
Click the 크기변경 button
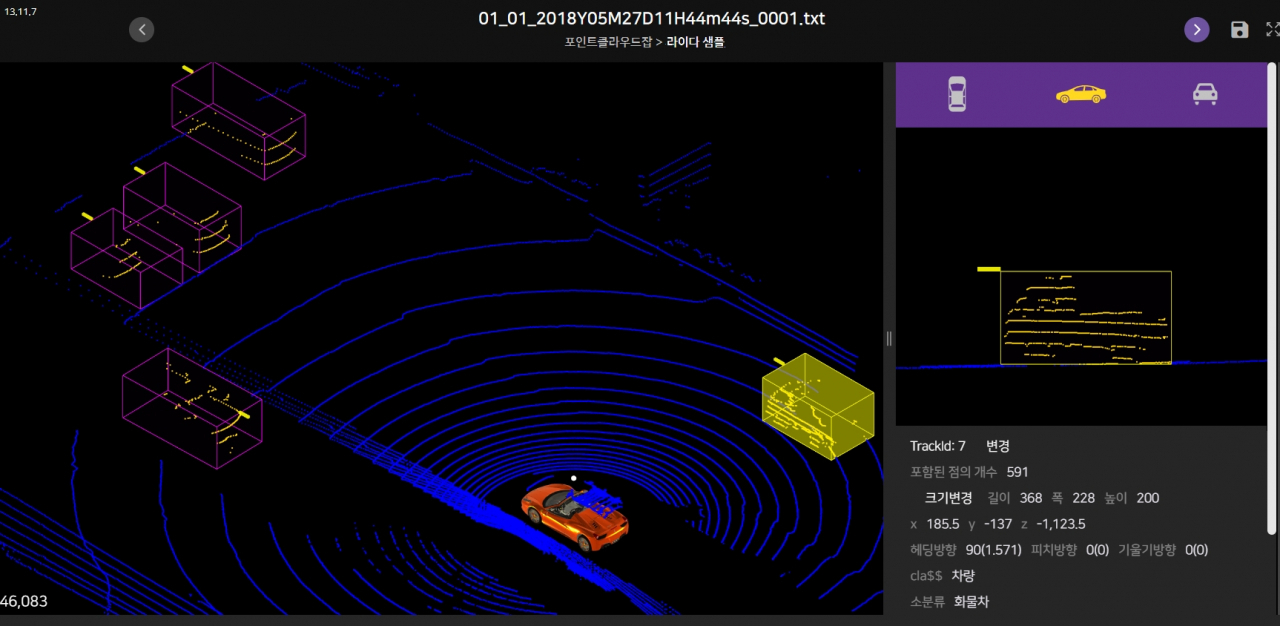(x=948, y=498)
